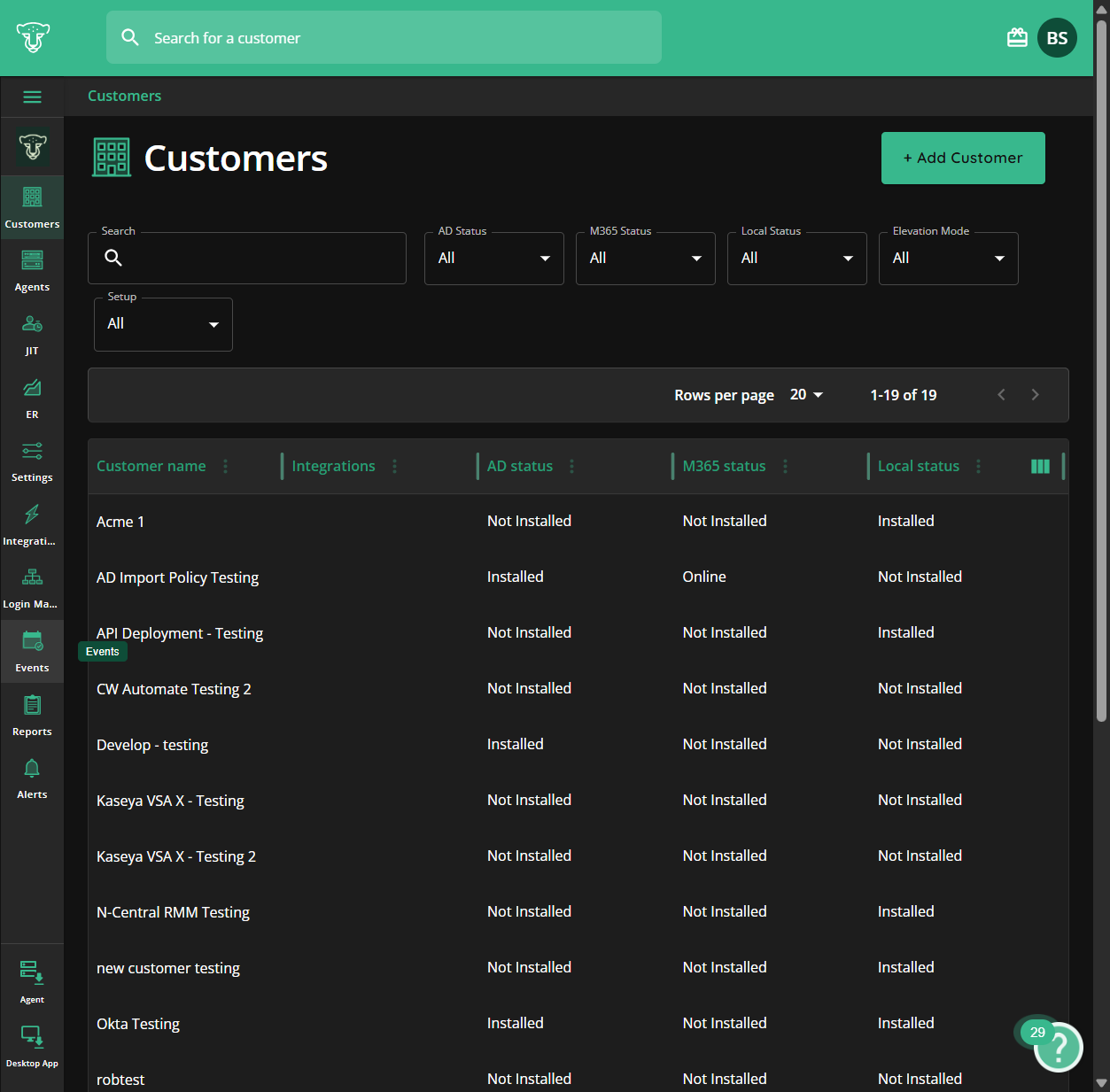Open M365 status column options menu
The image size is (1110, 1092).
[x=785, y=466]
